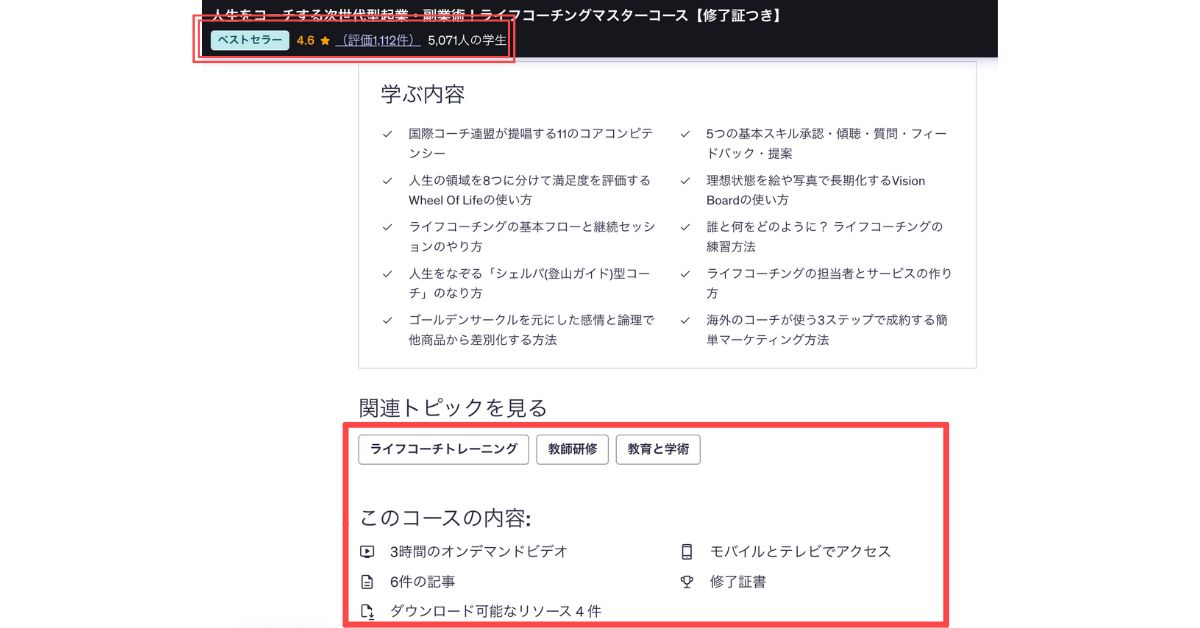Click checkmark beside ライフコーチングの担当者 item
Image resolution: width=1200 pixels, height=628 pixels.
685,274
